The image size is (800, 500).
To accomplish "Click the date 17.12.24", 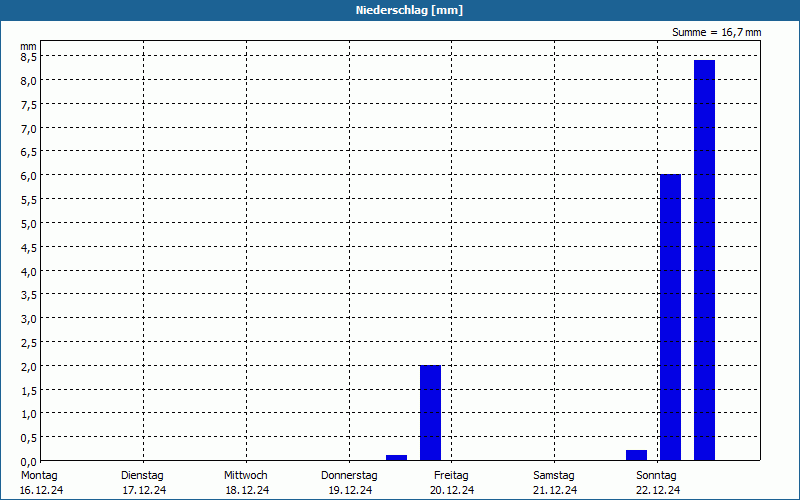I will click(144, 490).
